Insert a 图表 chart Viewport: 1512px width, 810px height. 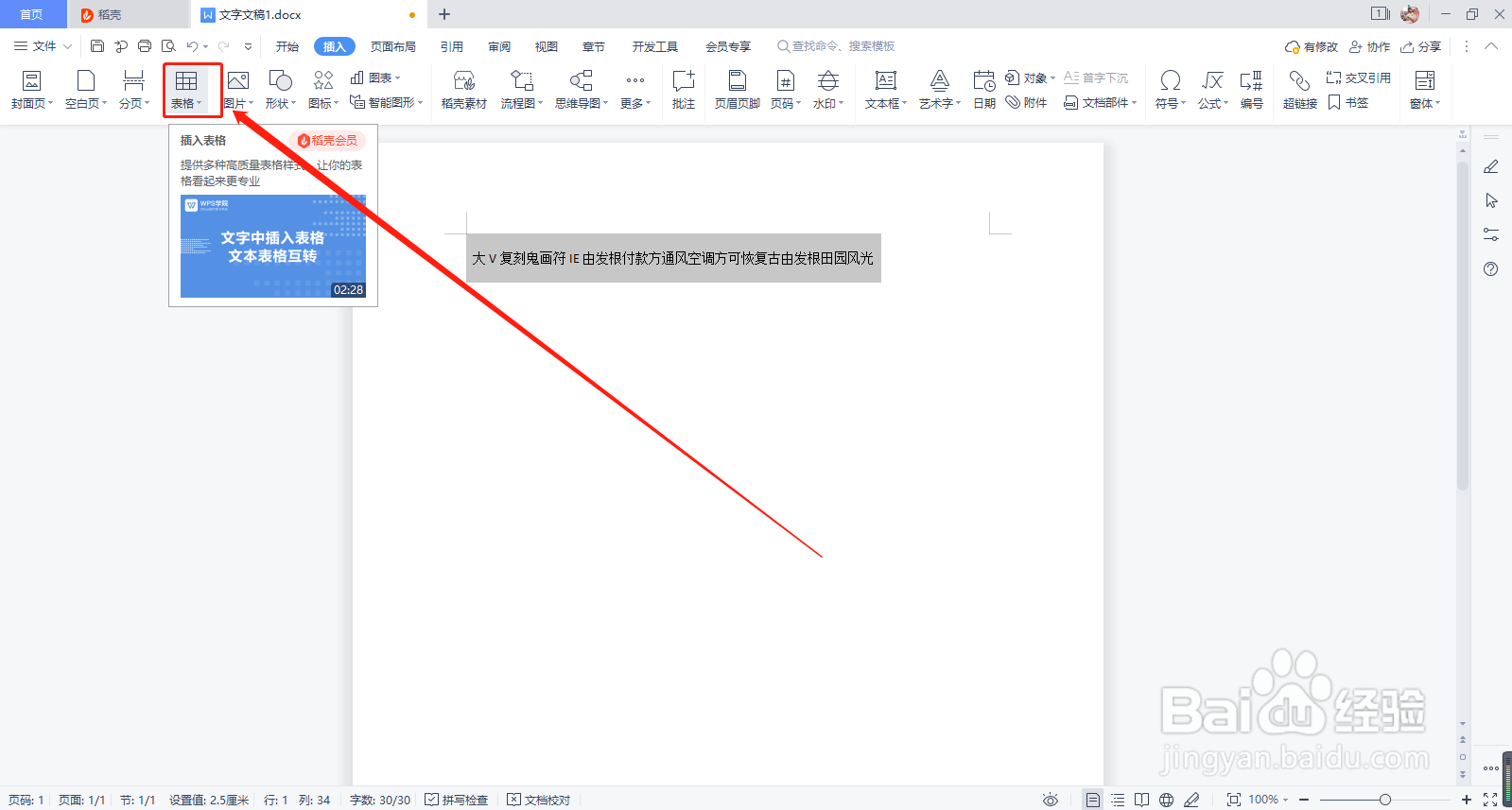pos(375,78)
